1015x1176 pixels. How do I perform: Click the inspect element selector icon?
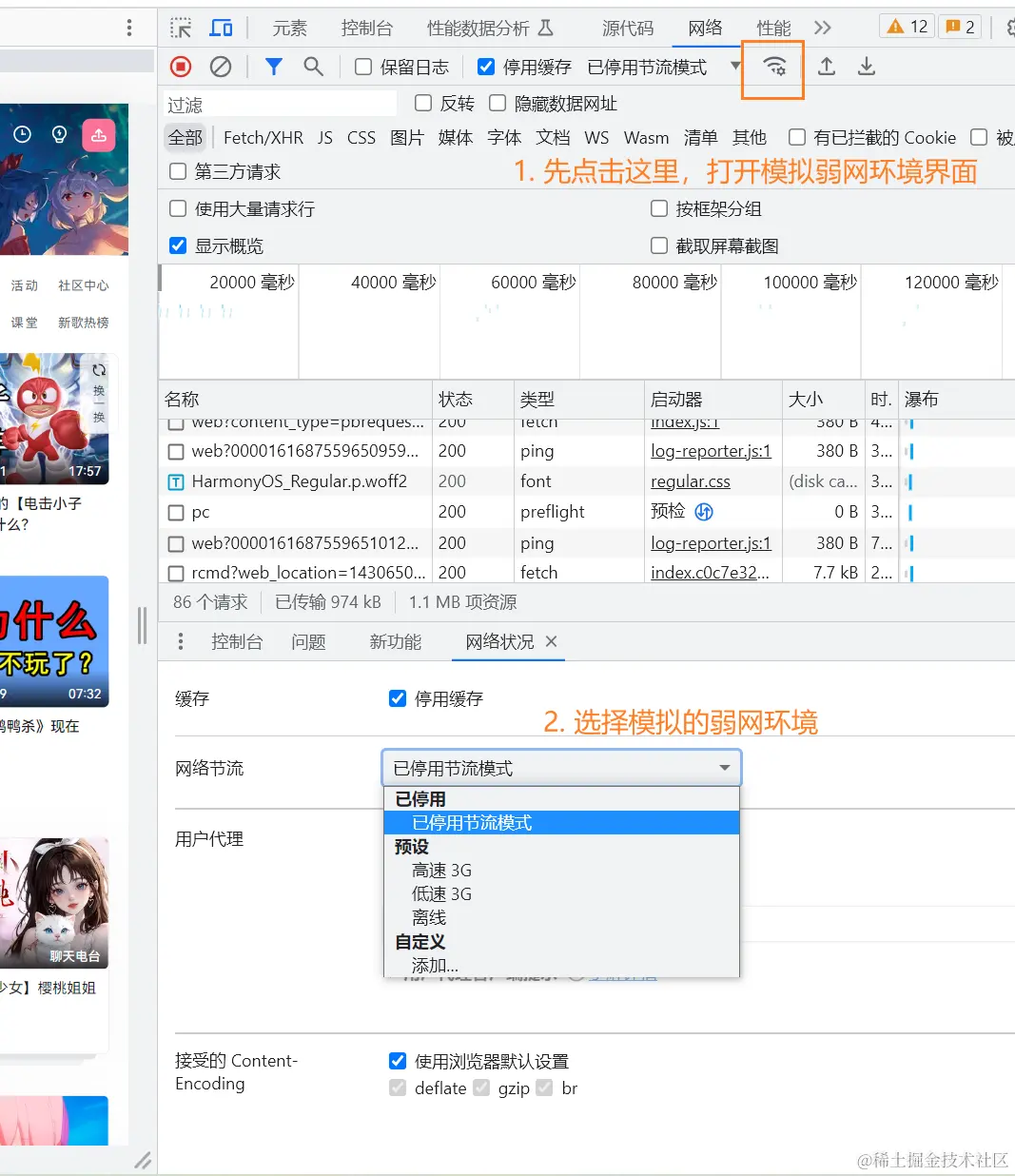tap(181, 28)
